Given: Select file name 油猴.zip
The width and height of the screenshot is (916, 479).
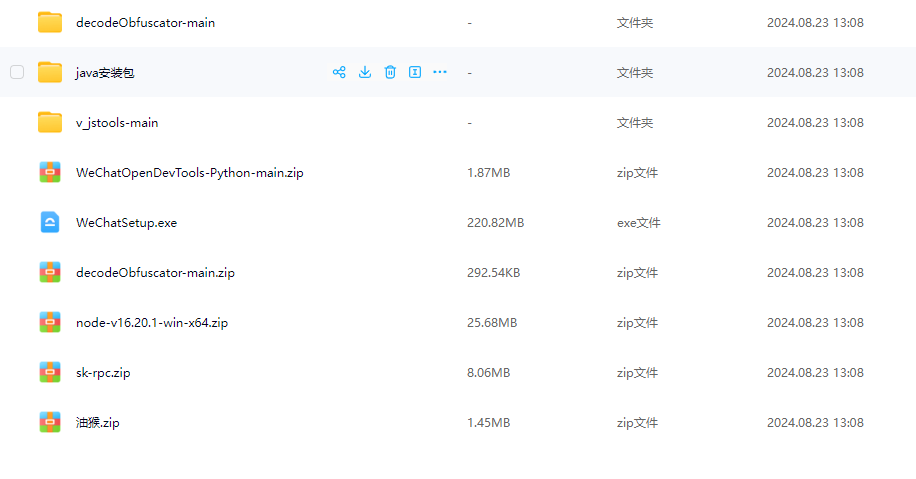Looking at the screenshot, I should click(98, 423).
